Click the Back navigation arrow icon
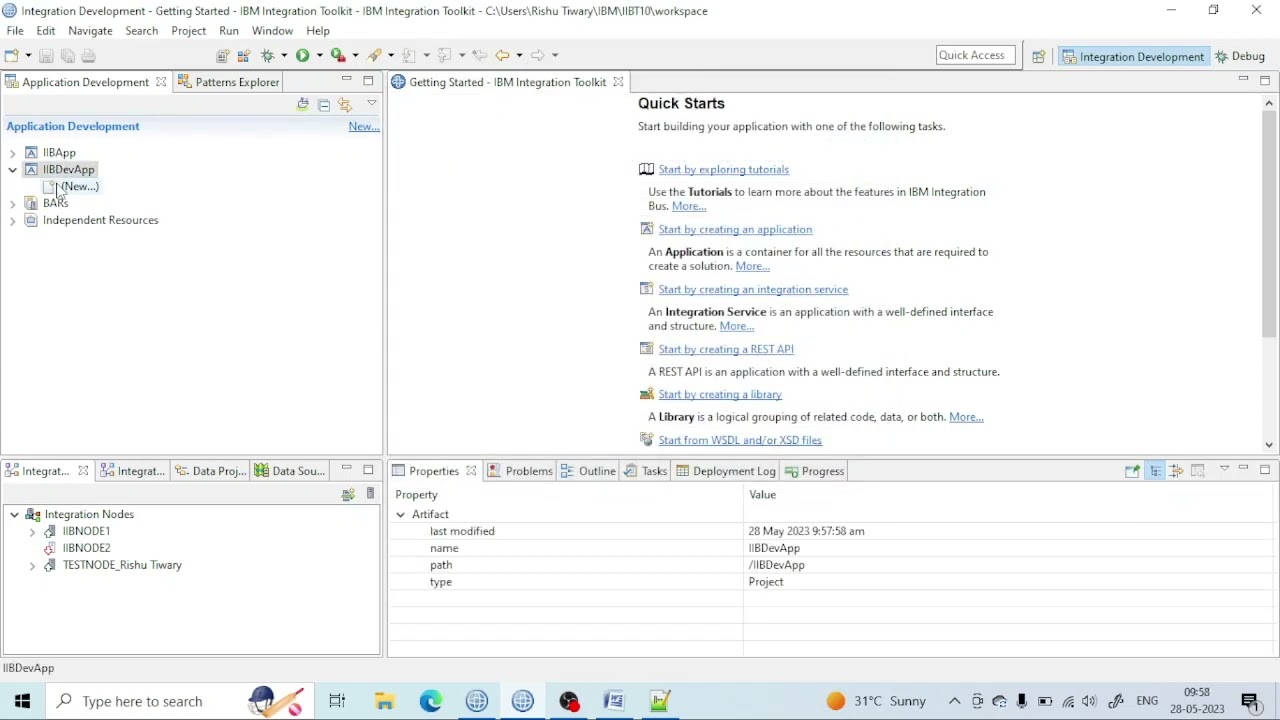This screenshot has width=1280, height=720. pos(502,55)
